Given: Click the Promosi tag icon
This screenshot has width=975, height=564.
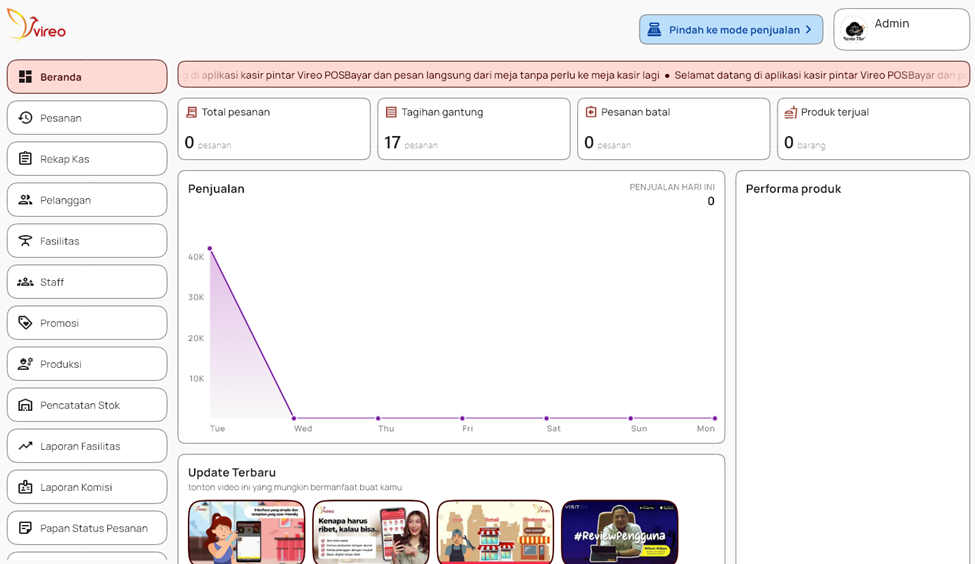Looking at the screenshot, I should pyautogui.click(x=25, y=323).
